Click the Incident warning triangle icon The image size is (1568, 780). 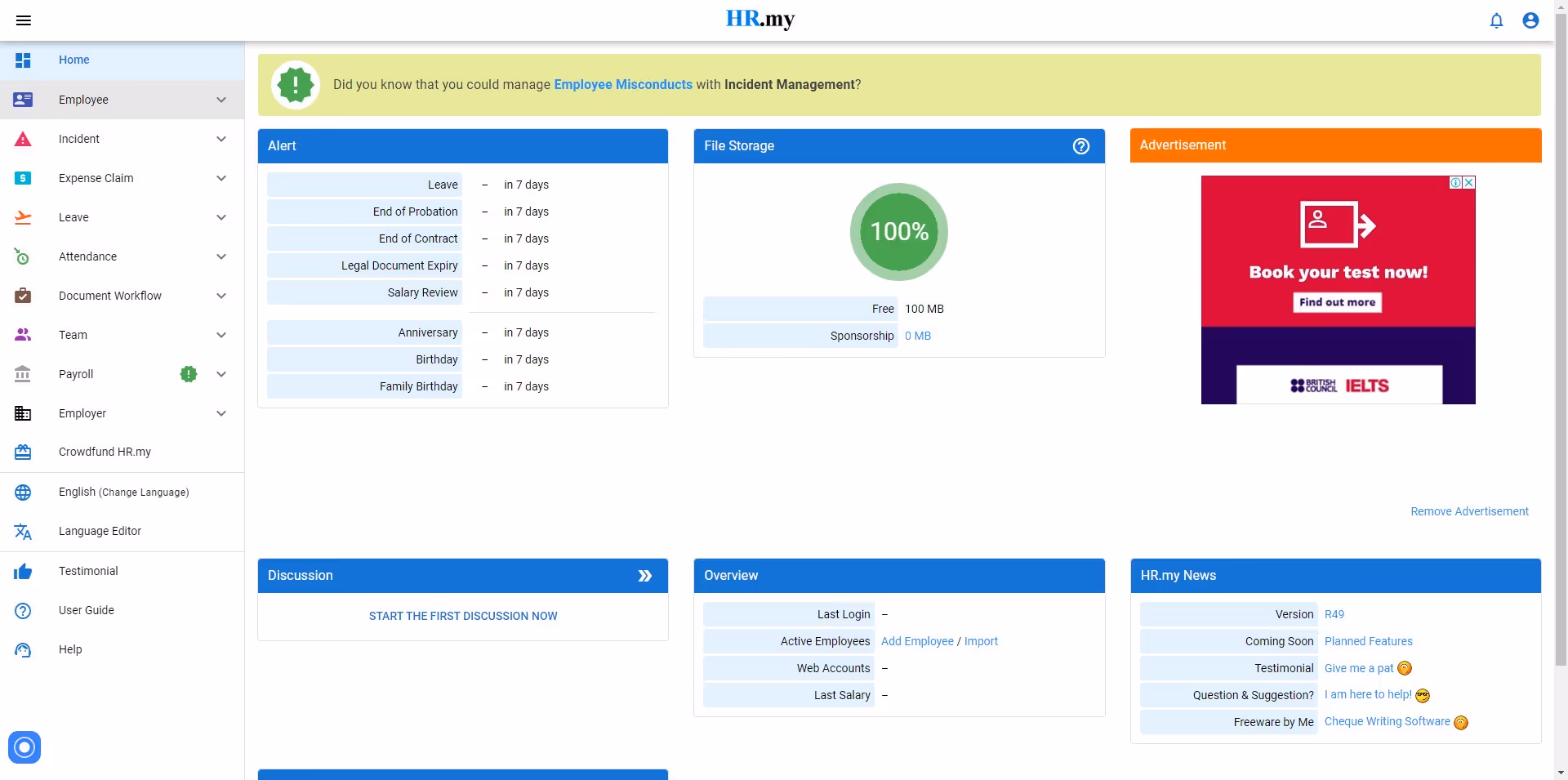click(x=23, y=139)
